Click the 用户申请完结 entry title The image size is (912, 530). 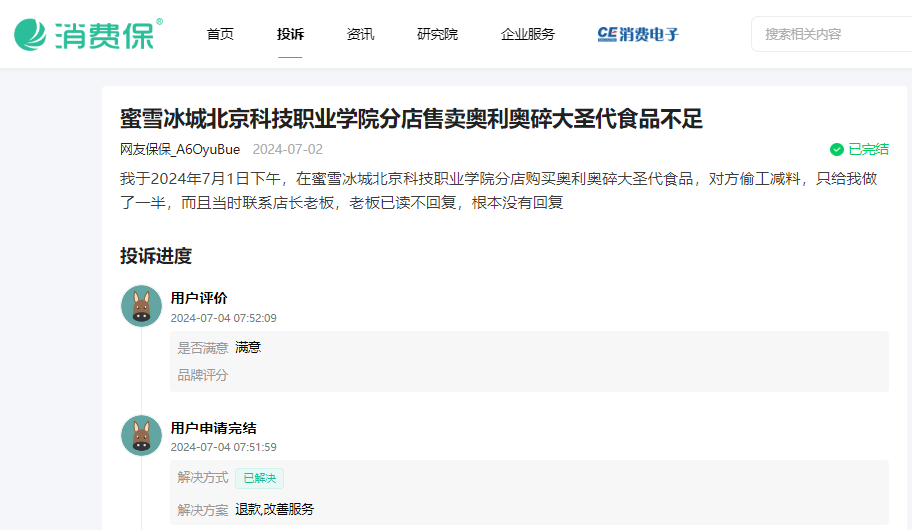point(213,428)
